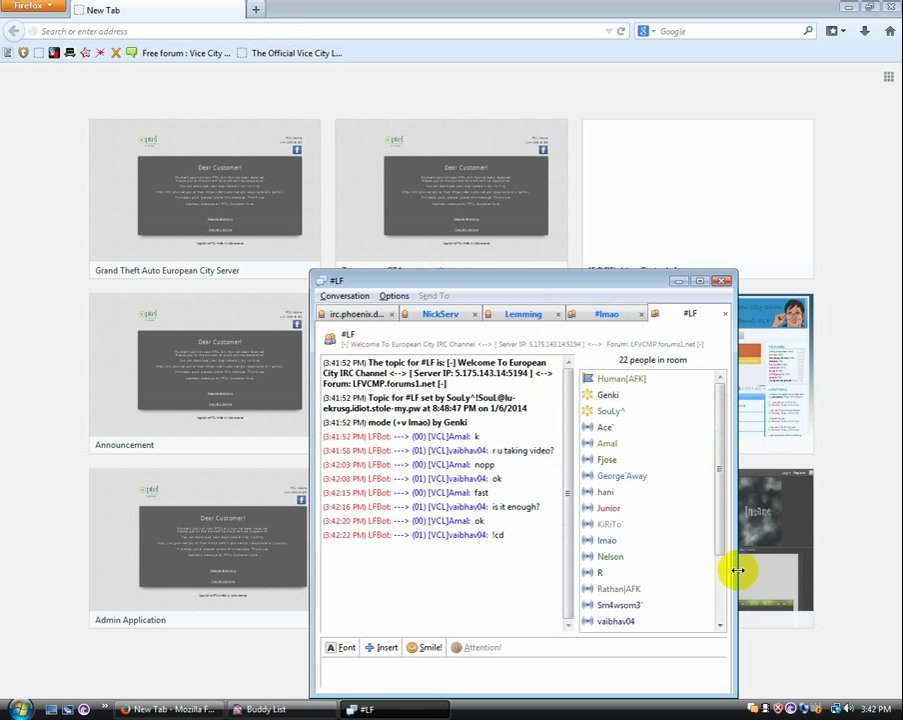This screenshot has height=720, width=903.
Task: Click the #LF taskbar button
Action: [x=395, y=709]
